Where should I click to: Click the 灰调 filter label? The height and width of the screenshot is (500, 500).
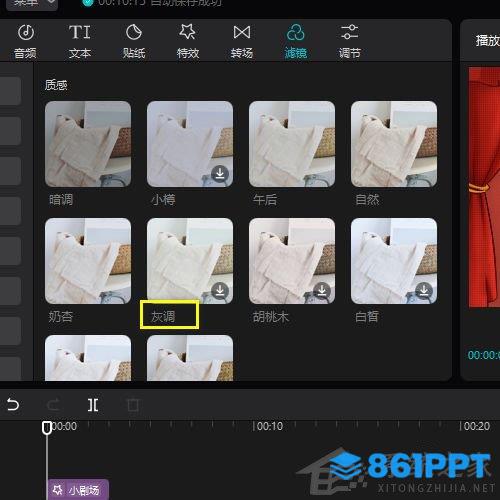click(163, 316)
